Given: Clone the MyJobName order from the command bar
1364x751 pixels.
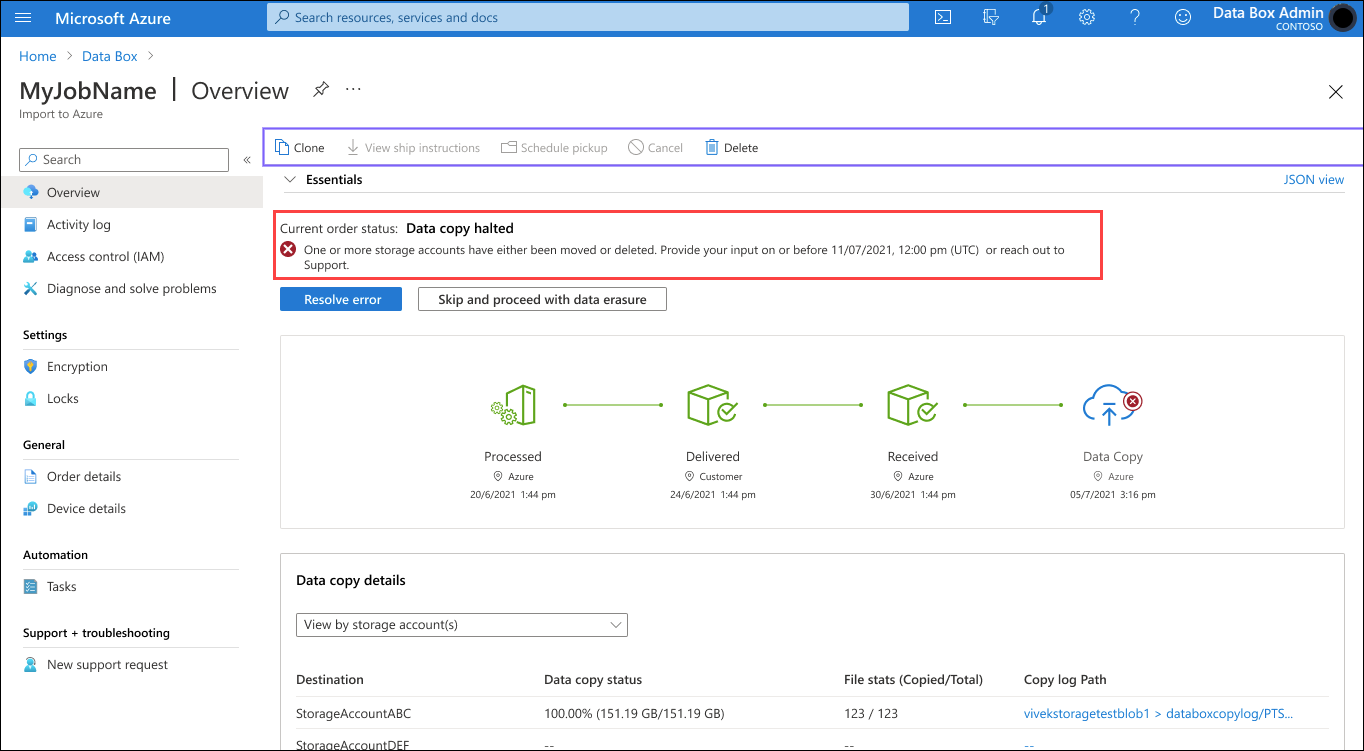Looking at the screenshot, I should click(x=300, y=147).
